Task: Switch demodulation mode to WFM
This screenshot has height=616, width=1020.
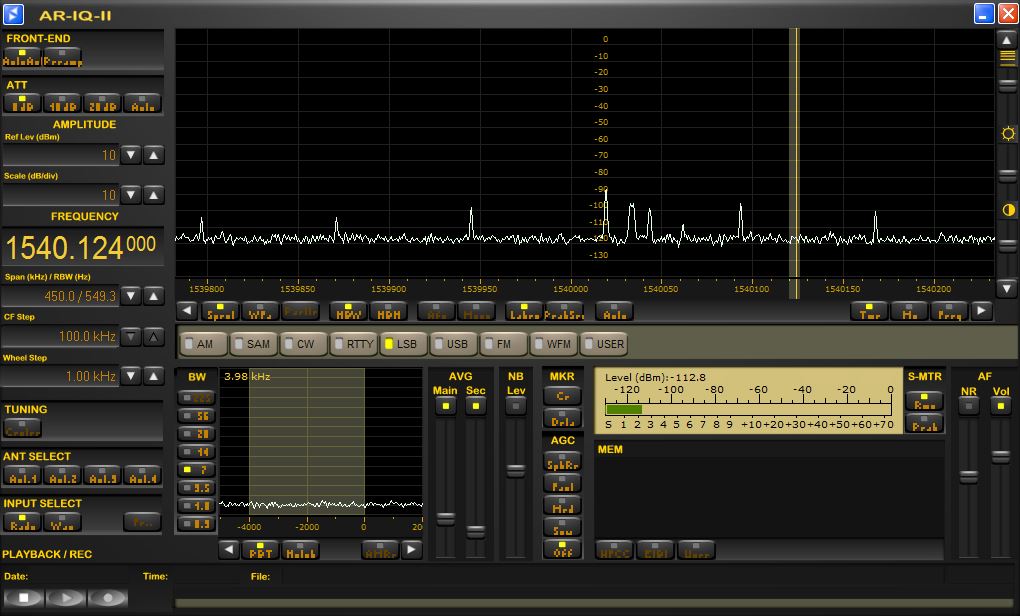Action: [555, 344]
